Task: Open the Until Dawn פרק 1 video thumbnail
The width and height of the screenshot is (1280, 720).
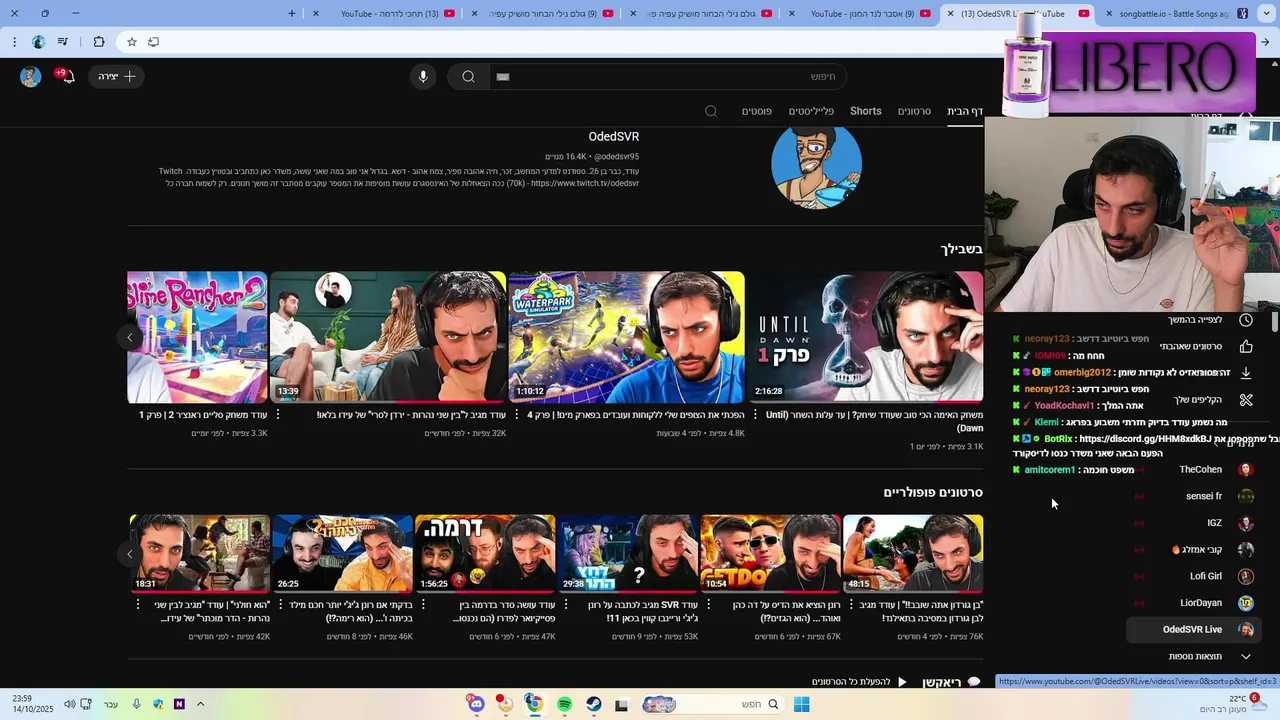Action: pos(865,337)
